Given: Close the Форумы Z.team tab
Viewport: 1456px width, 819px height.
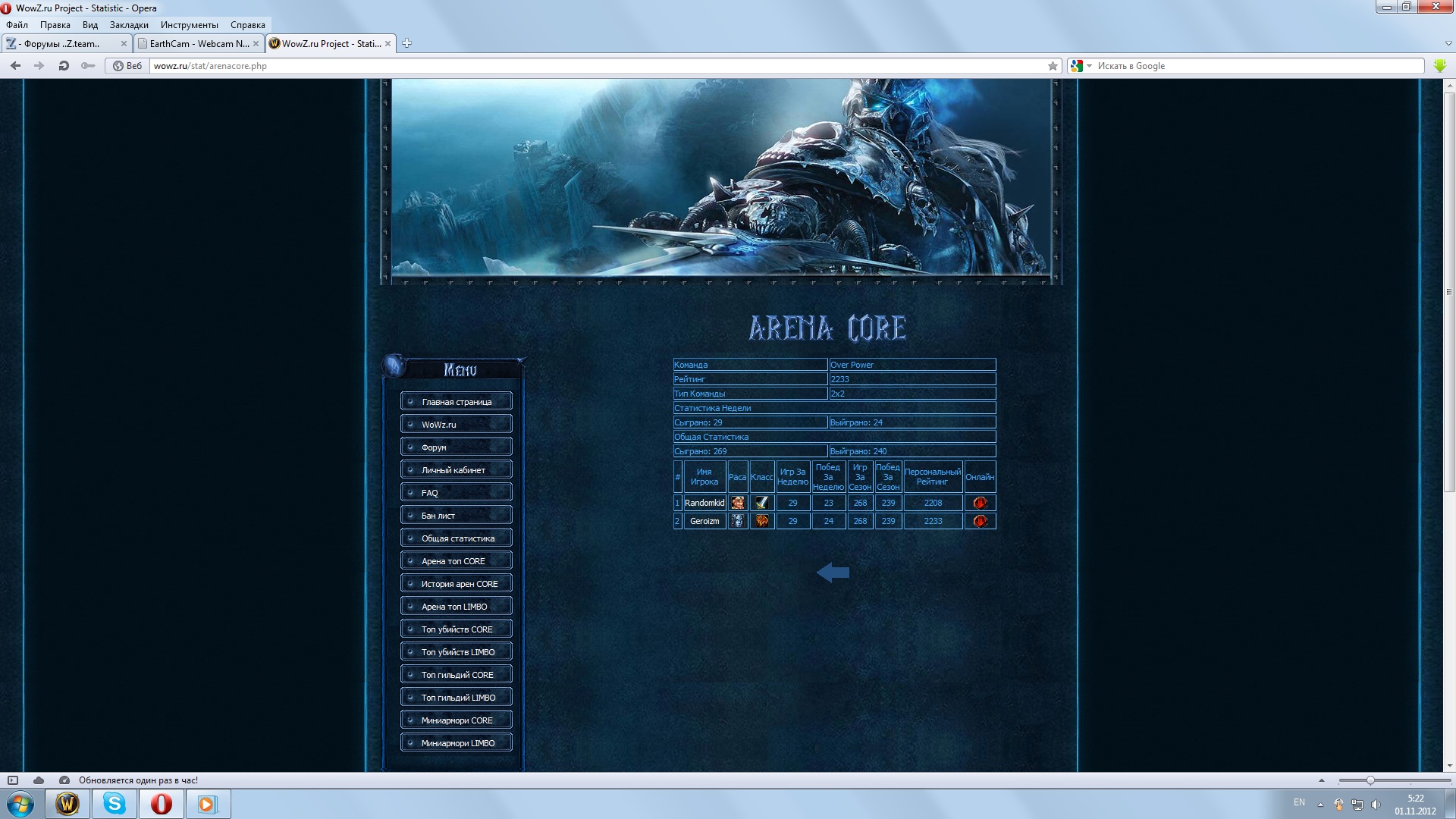Looking at the screenshot, I should (124, 44).
